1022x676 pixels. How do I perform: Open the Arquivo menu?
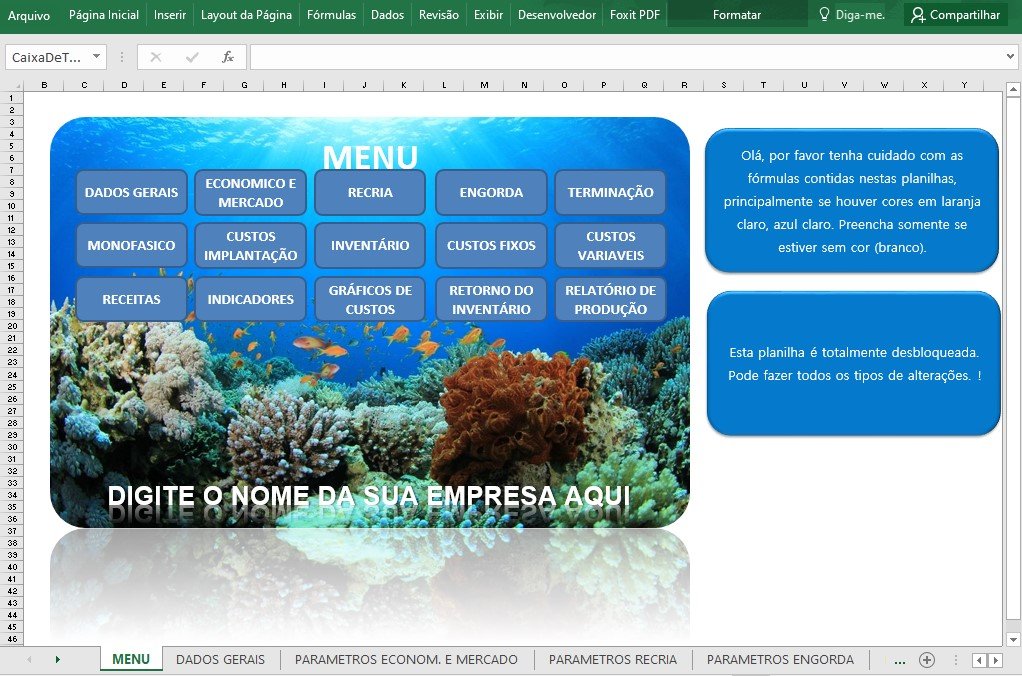tap(29, 15)
